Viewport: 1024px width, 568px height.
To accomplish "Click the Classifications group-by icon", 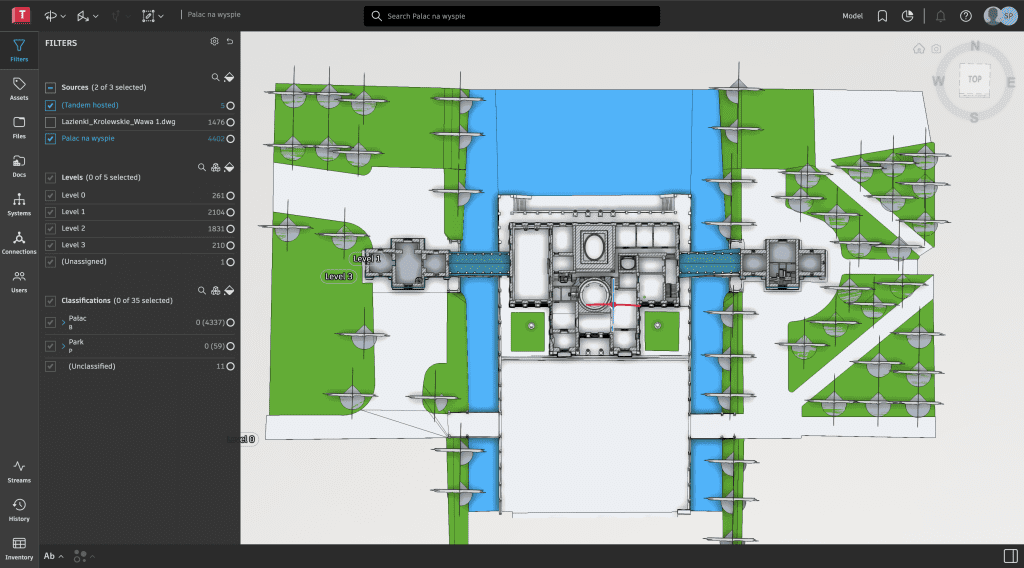I will point(216,291).
